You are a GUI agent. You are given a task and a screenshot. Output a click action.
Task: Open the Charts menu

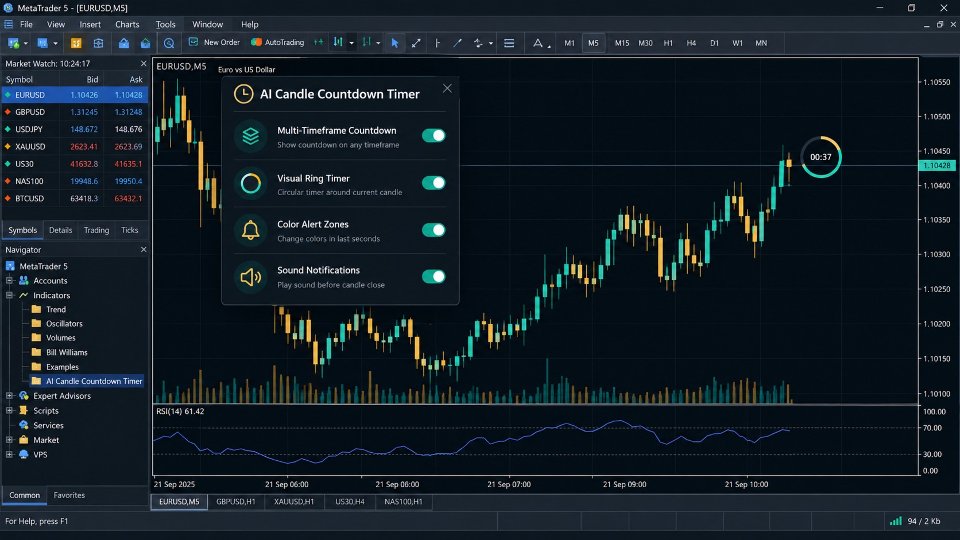127,24
